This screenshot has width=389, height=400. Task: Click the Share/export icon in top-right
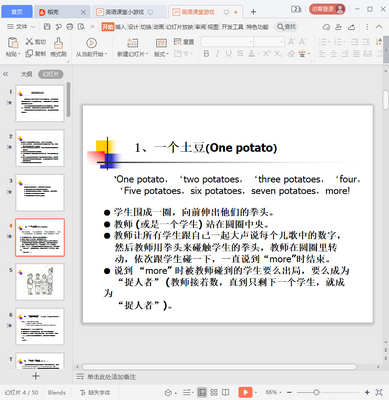(351, 27)
